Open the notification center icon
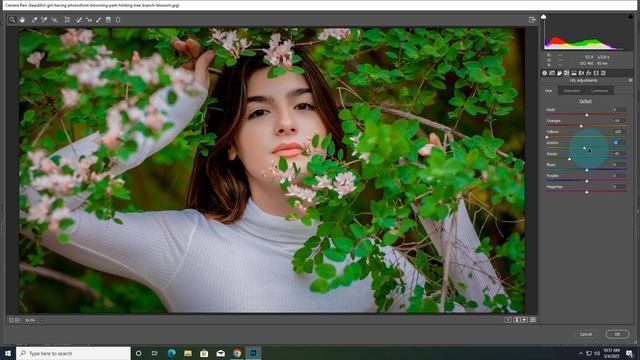Viewport: 640px width, 360px height. click(x=629, y=353)
